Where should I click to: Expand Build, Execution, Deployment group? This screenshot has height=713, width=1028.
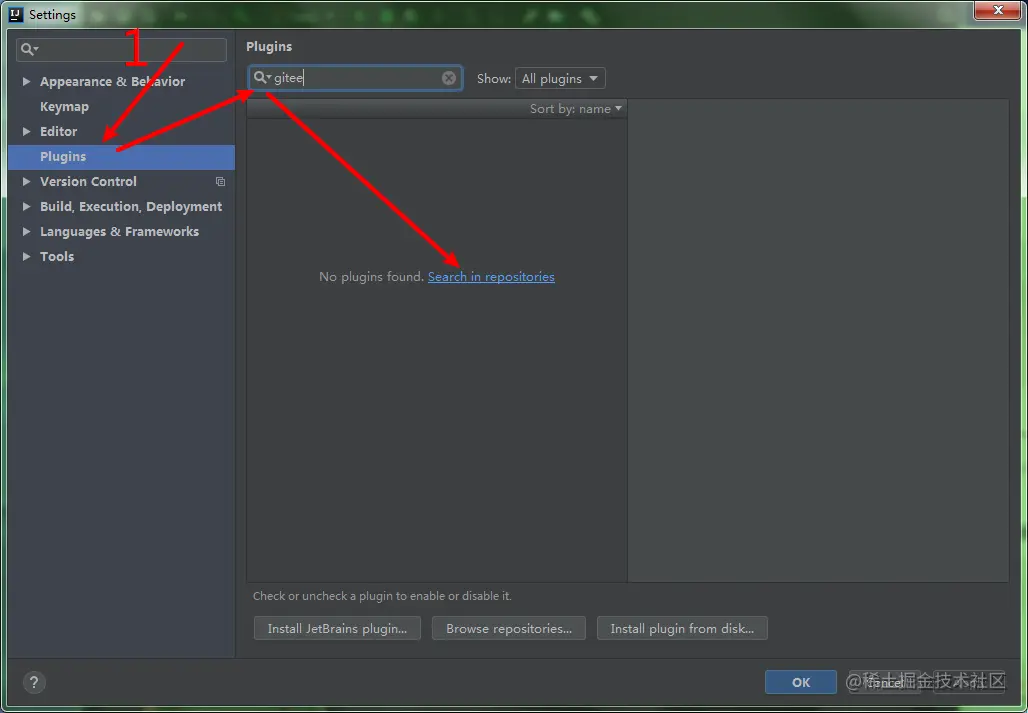click(26, 206)
